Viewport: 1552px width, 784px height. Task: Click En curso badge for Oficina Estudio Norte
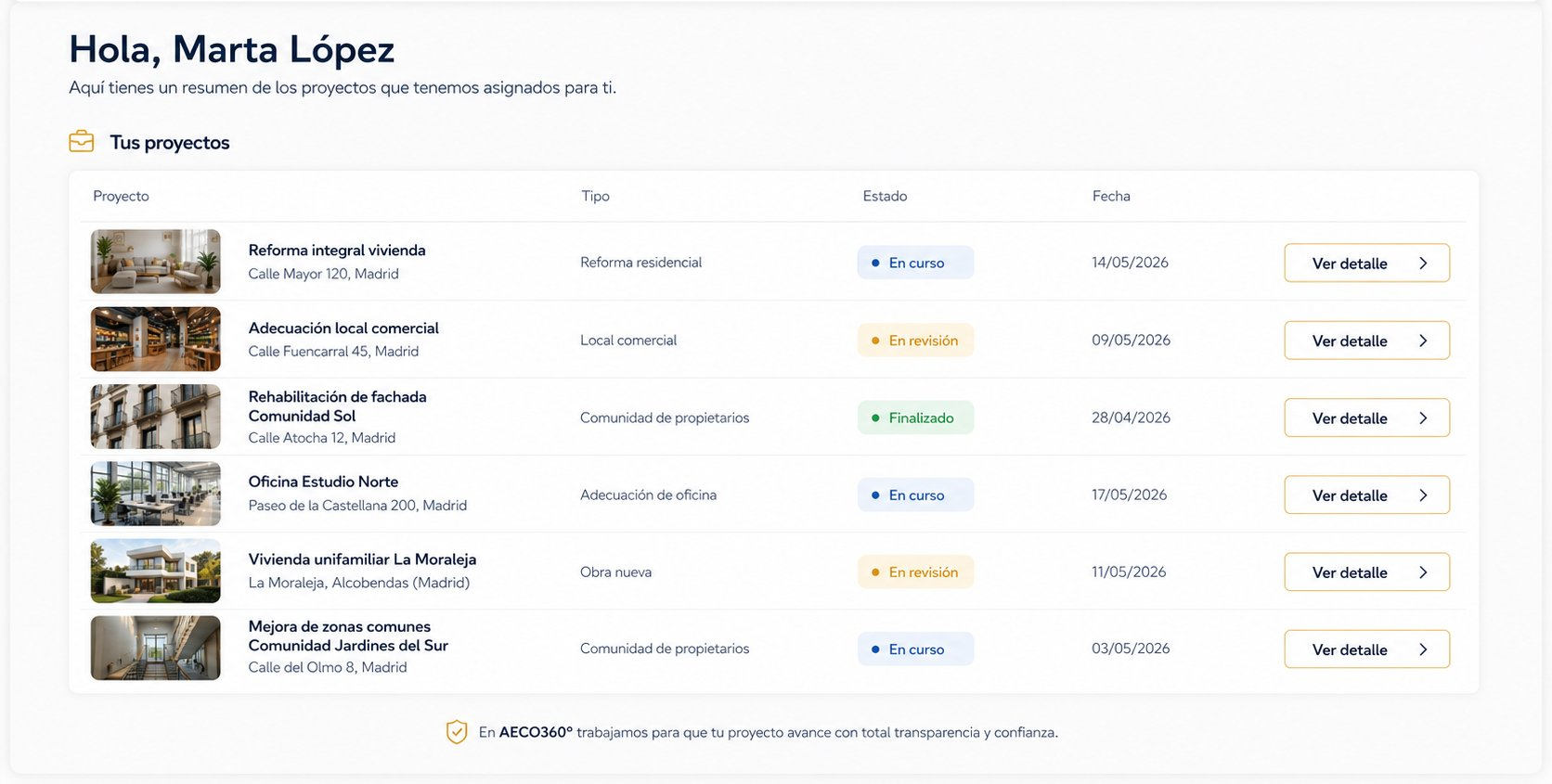coord(915,495)
